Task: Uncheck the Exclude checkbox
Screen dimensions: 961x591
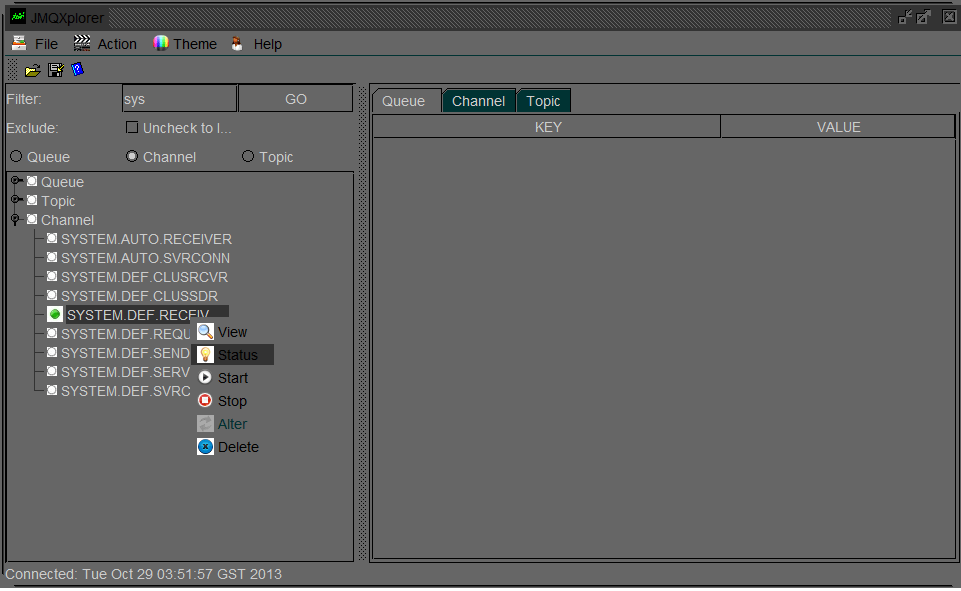Action: pos(131,127)
